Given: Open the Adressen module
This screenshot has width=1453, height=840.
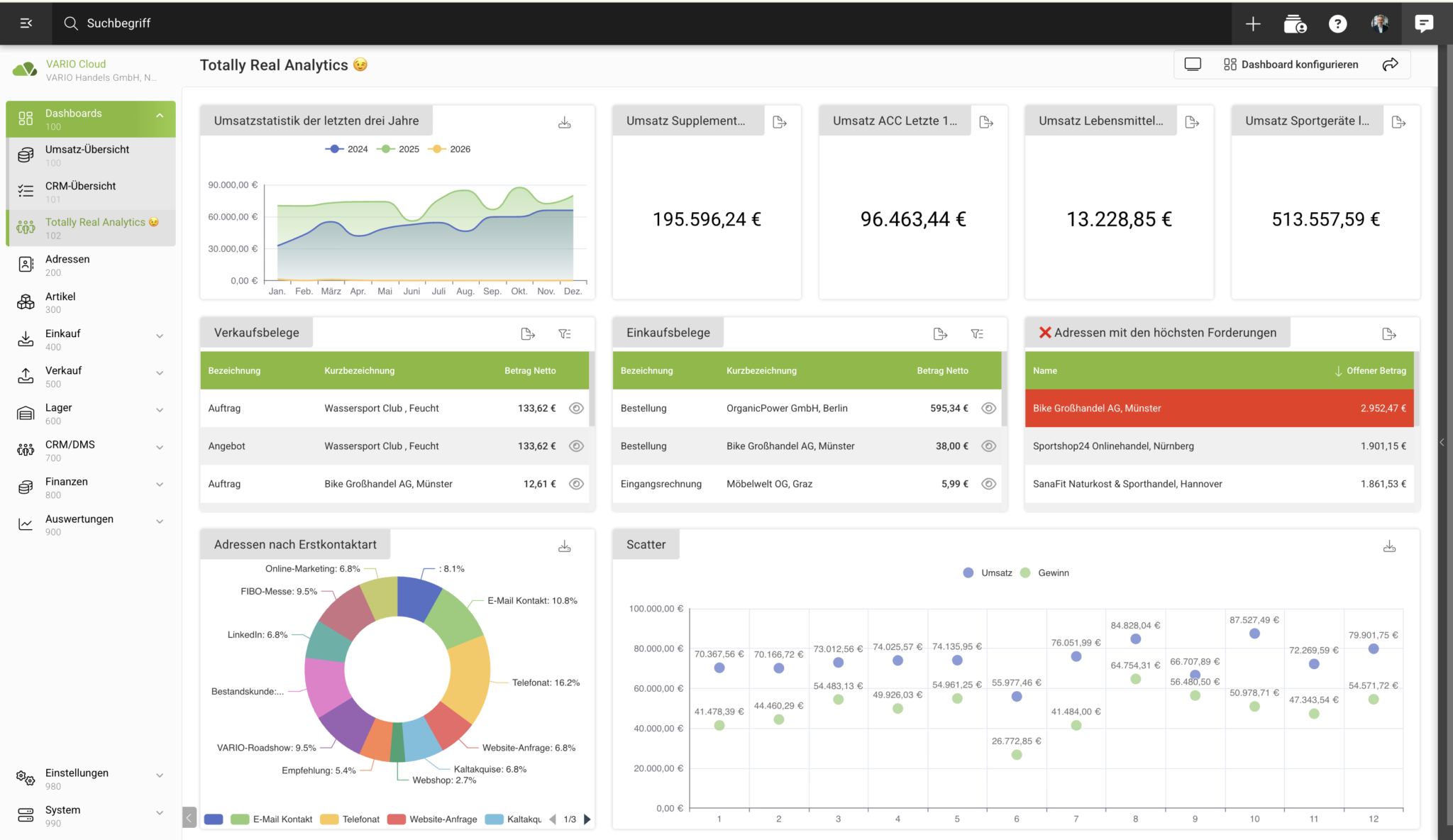Looking at the screenshot, I should click(x=90, y=265).
